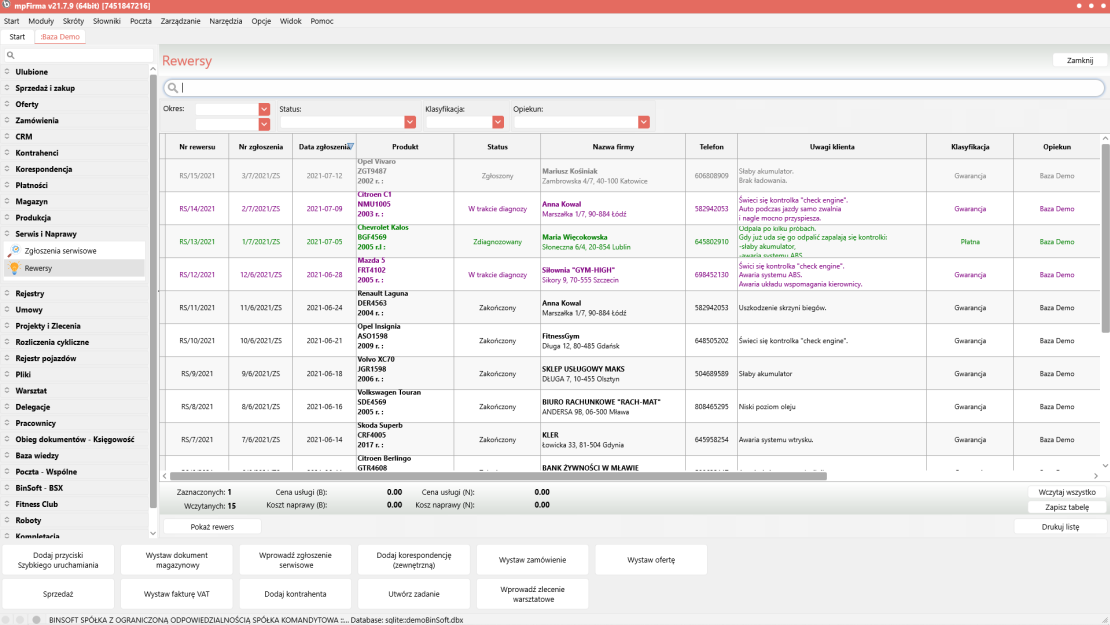Screen dimensions: 1110x625
Task: Open the upper Okres dropdown
Action: [264, 109]
